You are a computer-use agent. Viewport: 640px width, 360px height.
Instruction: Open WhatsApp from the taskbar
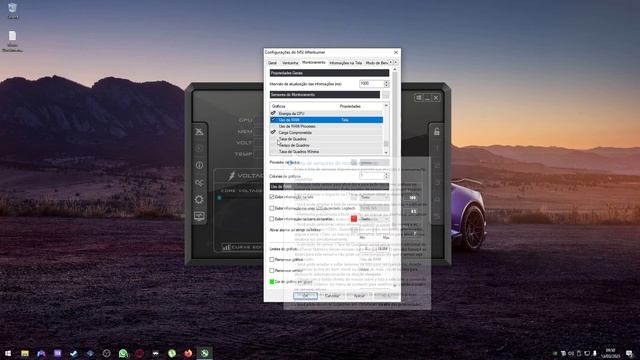coord(123,353)
